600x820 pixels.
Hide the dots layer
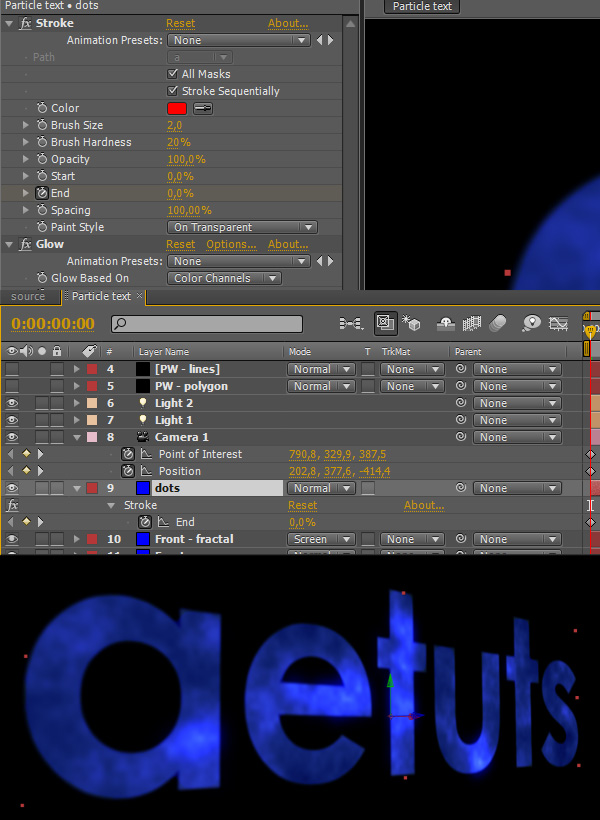12,488
